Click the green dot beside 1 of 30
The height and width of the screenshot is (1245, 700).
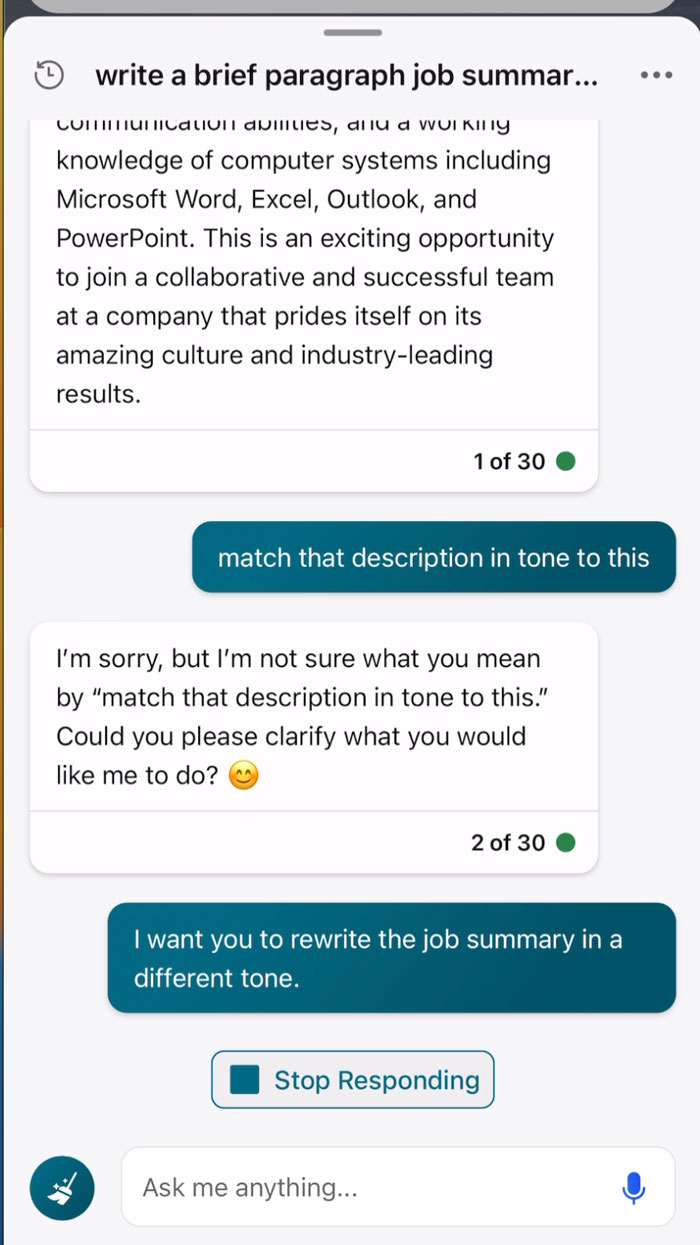point(565,461)
